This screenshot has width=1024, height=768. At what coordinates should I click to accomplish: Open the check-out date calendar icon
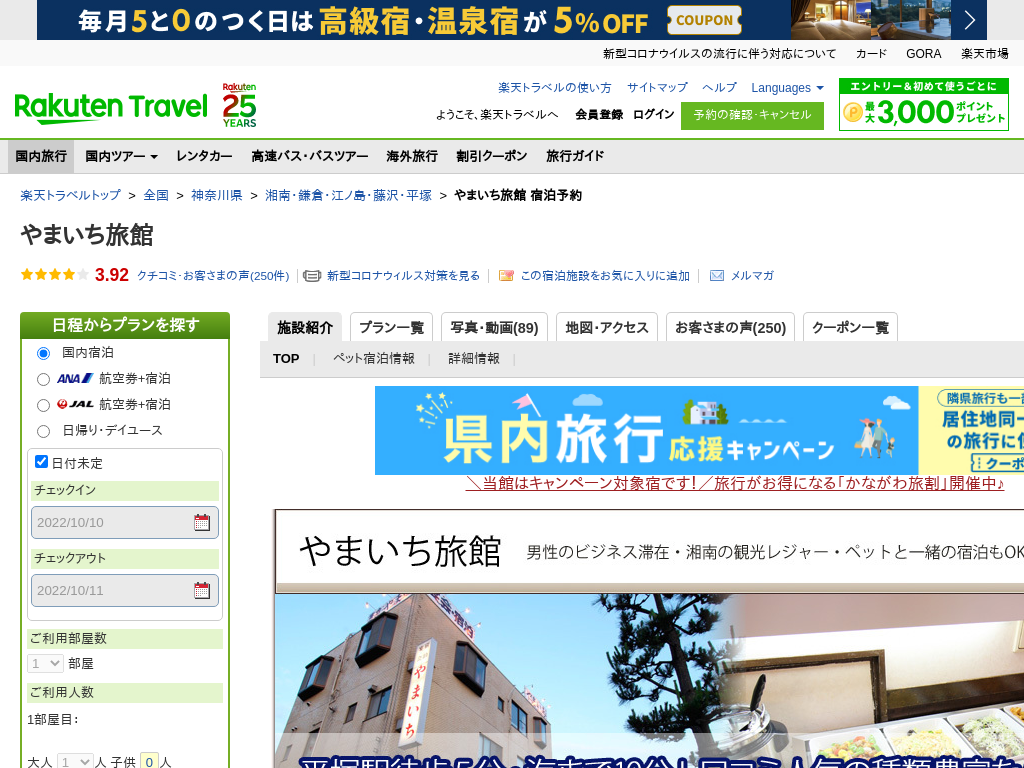[202, 590]
